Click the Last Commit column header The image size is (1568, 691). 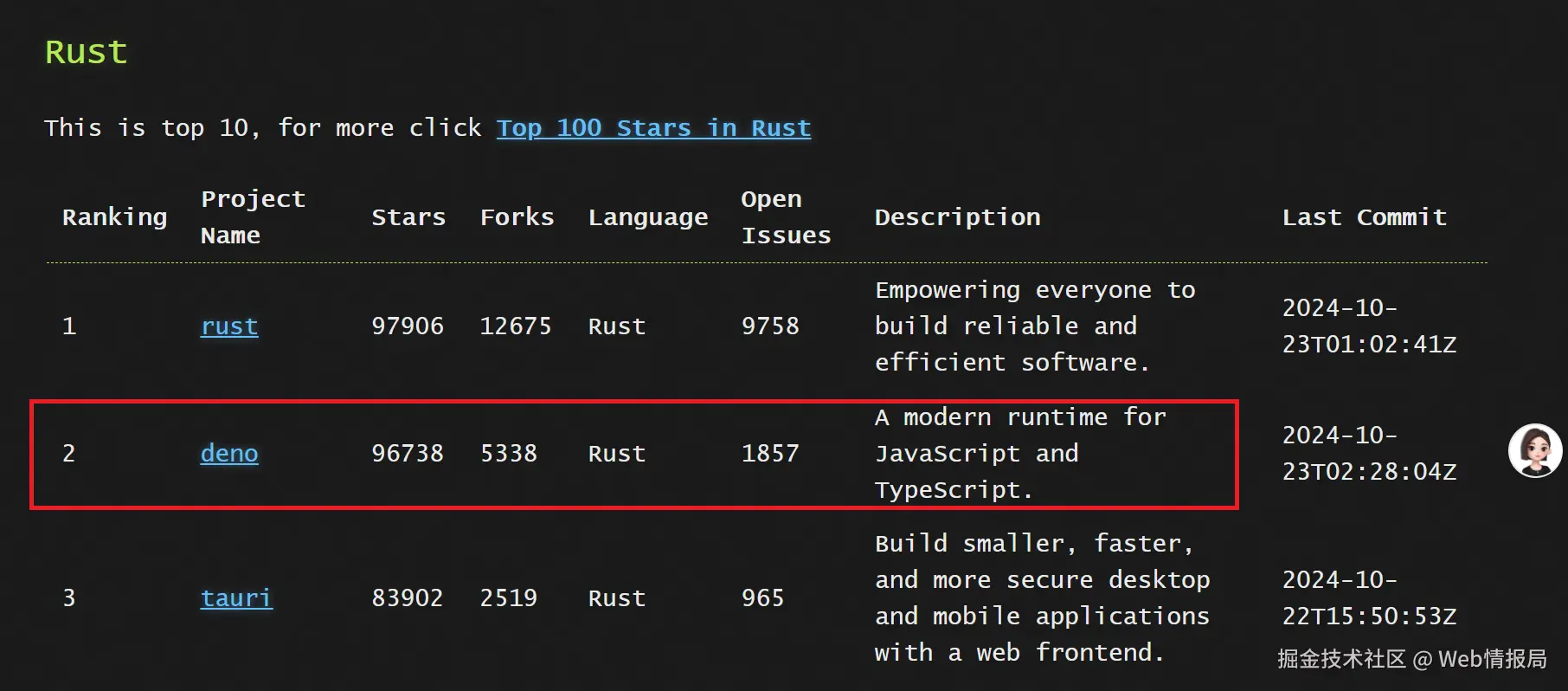[x=1364, y=217]
